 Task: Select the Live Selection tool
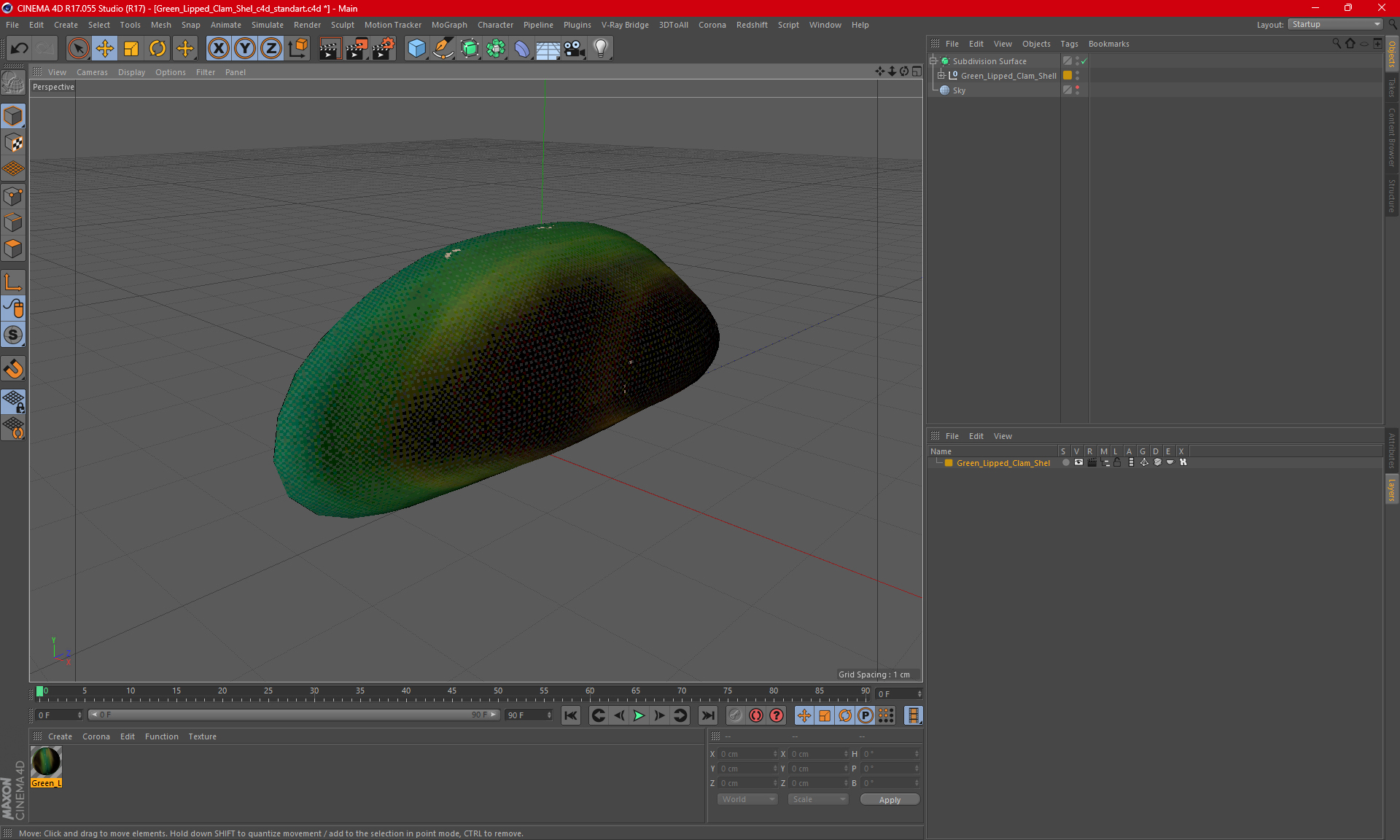coord(78,48)
